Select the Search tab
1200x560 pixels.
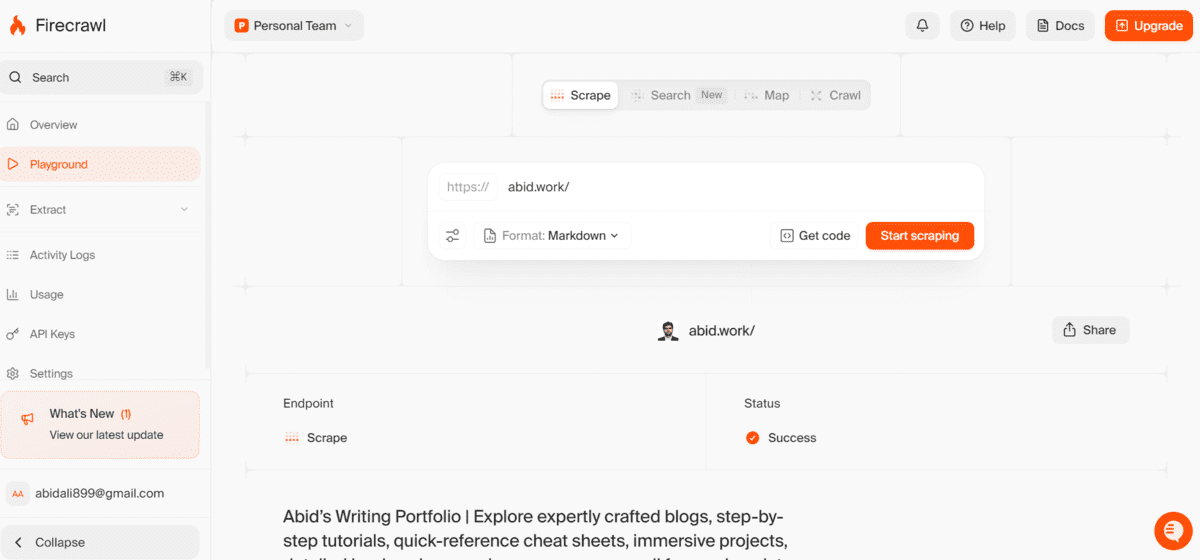coord(670,95)
